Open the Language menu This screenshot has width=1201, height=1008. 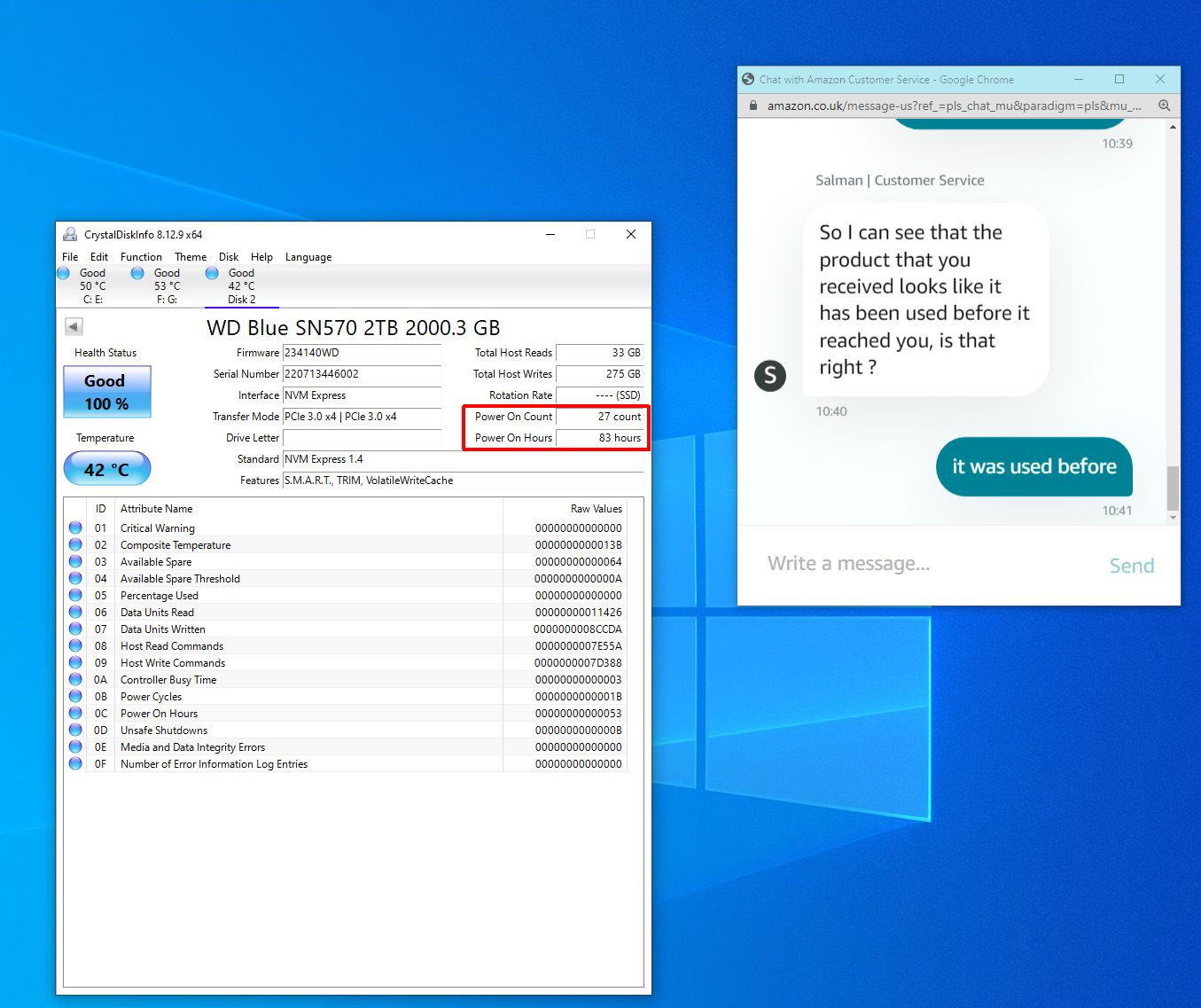click(308, 257)
